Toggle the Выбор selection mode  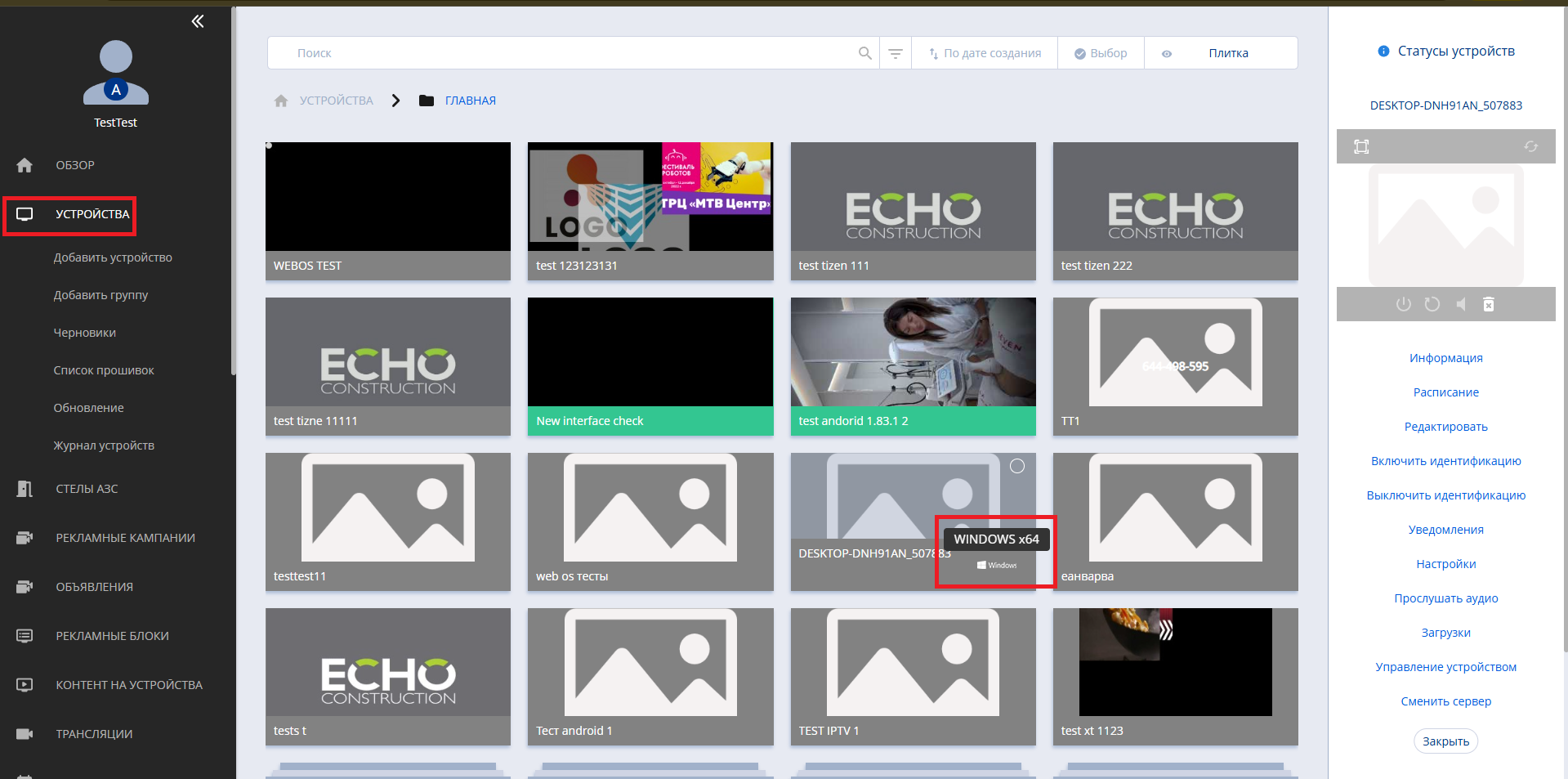click(1100, 53)
